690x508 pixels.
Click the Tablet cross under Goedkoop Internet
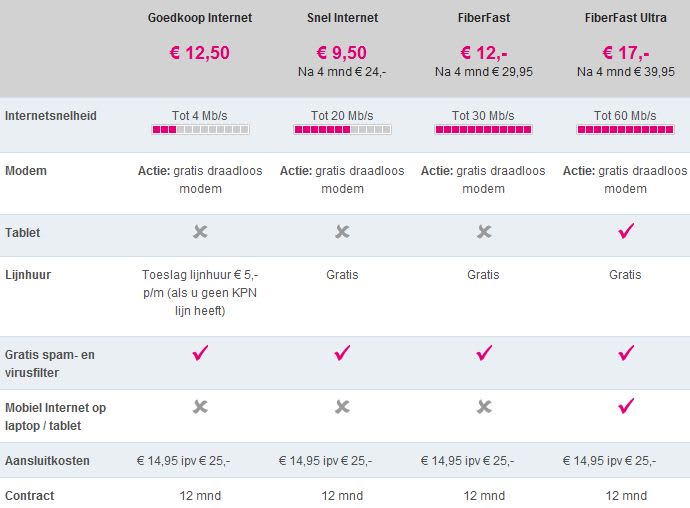(200, 232)
